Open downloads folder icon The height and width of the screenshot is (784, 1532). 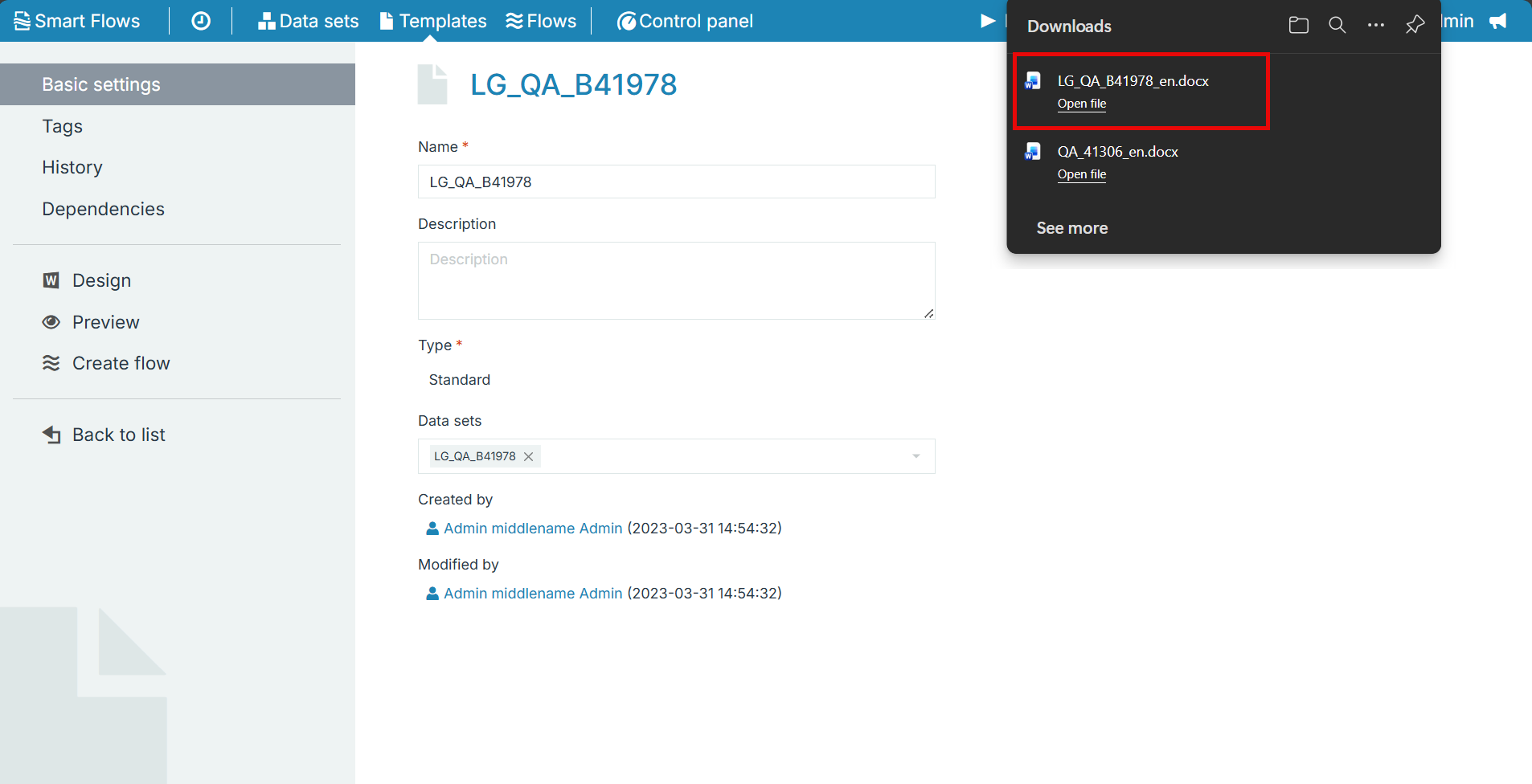1298,26
